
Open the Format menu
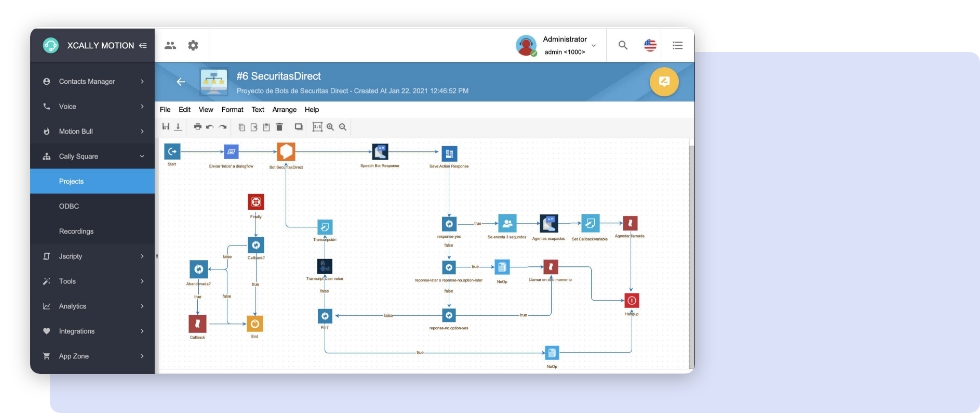pos(232,109)
